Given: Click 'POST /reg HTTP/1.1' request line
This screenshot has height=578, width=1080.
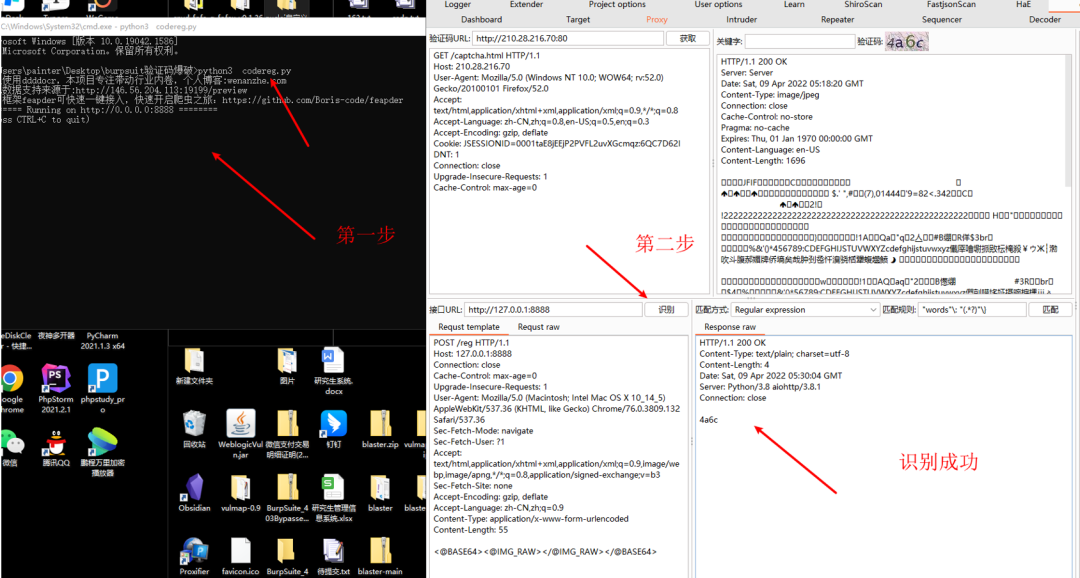Looking at the screenshot, I should click(471, 342).
